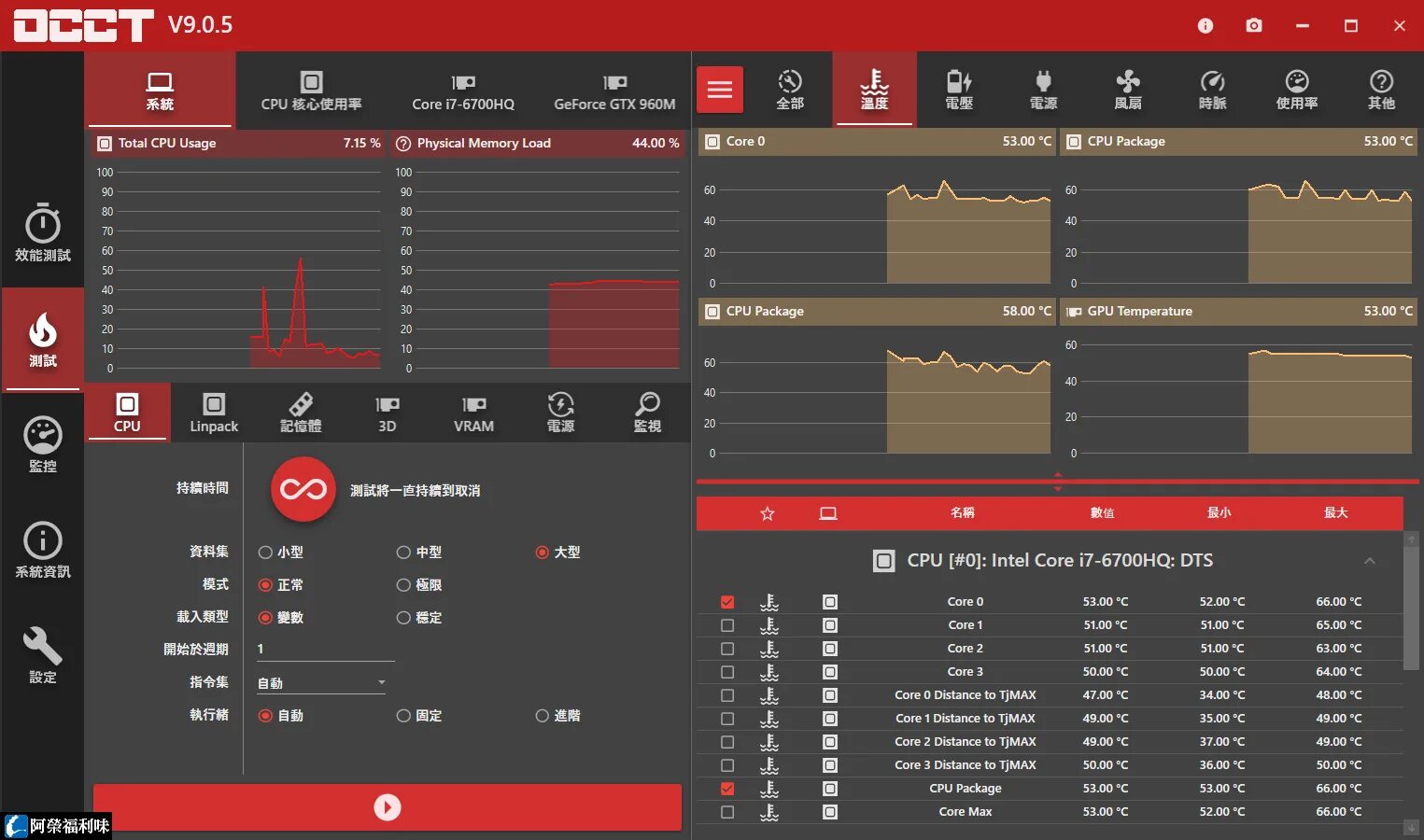Uncheck the Core 0 checkbox
Viewport: 1424px width, 840px height.
click(x=727, y=602)
